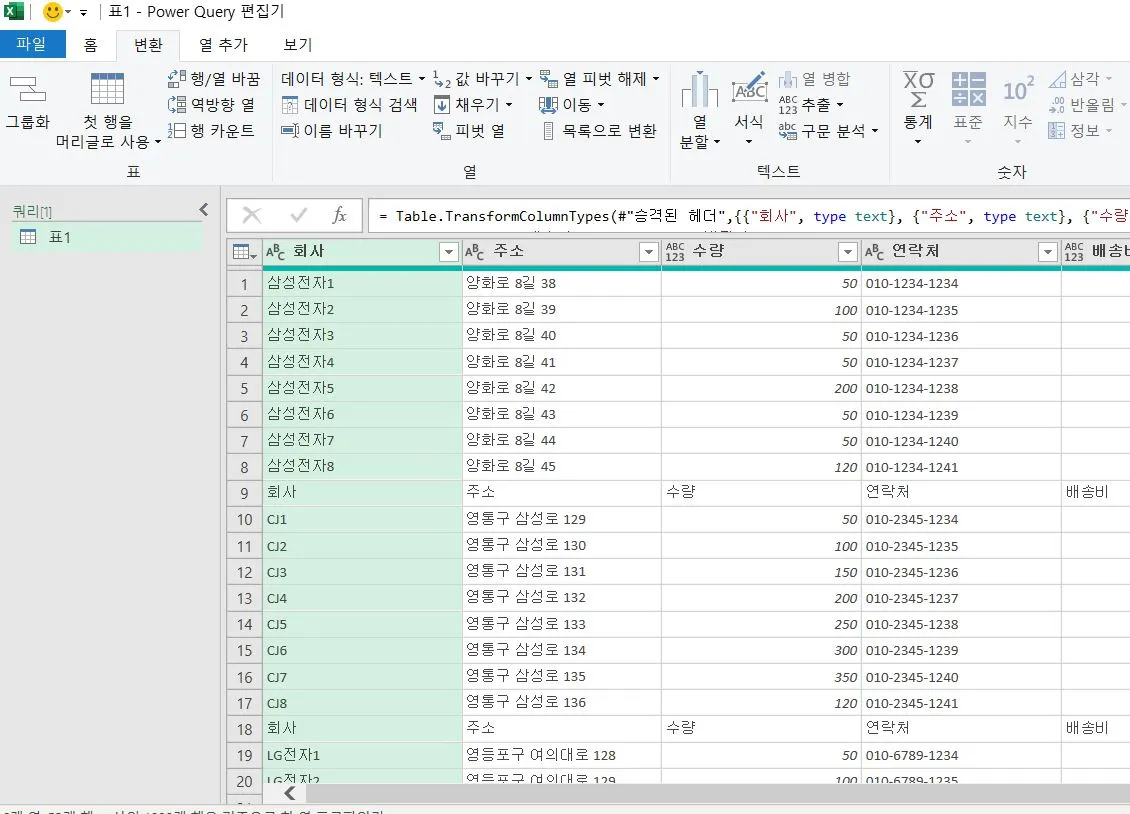The image size is (1130, 814).
Task: Switch to the Transform (변환) tab
Action: coord(148,45)
